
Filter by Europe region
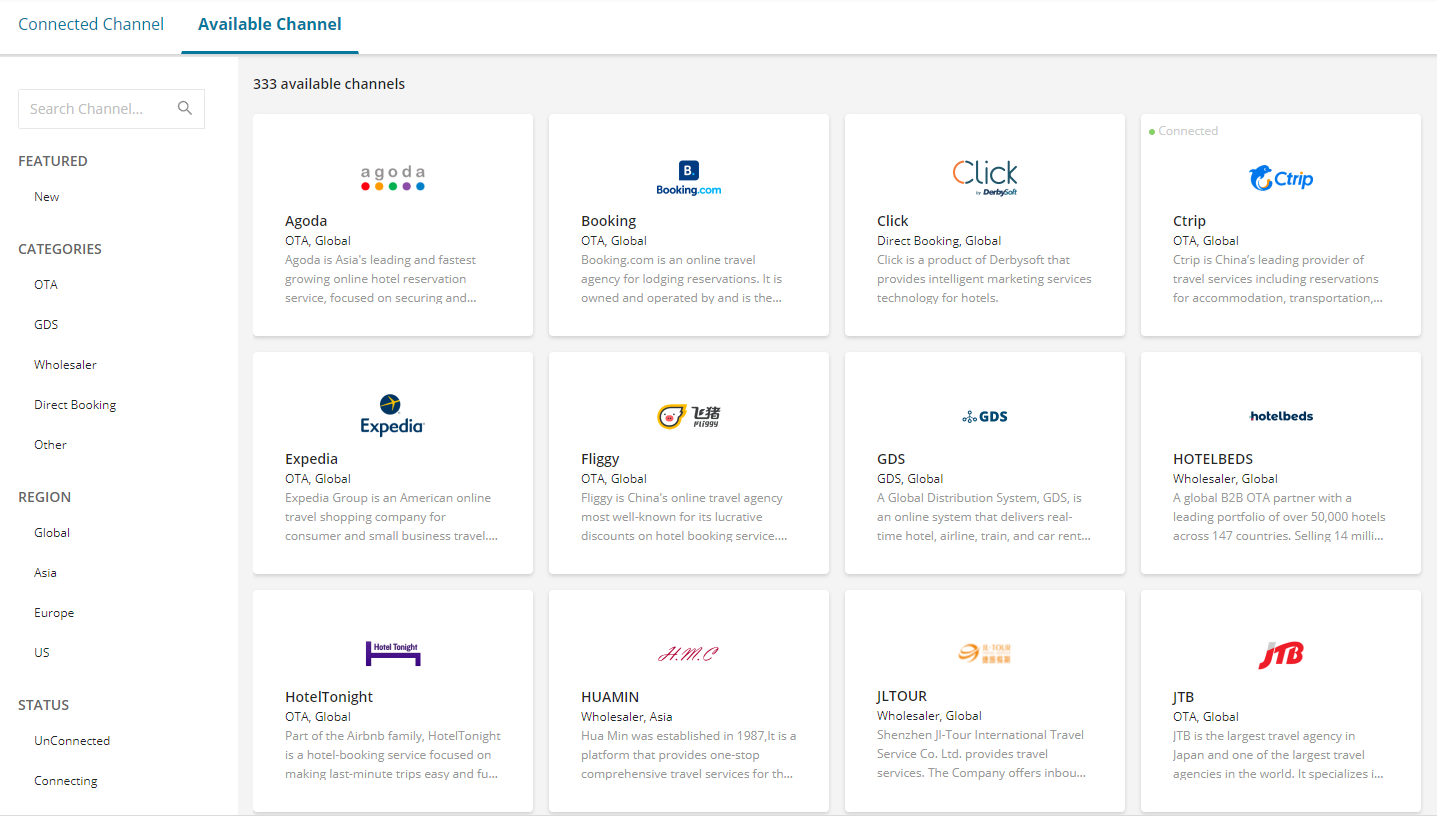coord(54,613)
